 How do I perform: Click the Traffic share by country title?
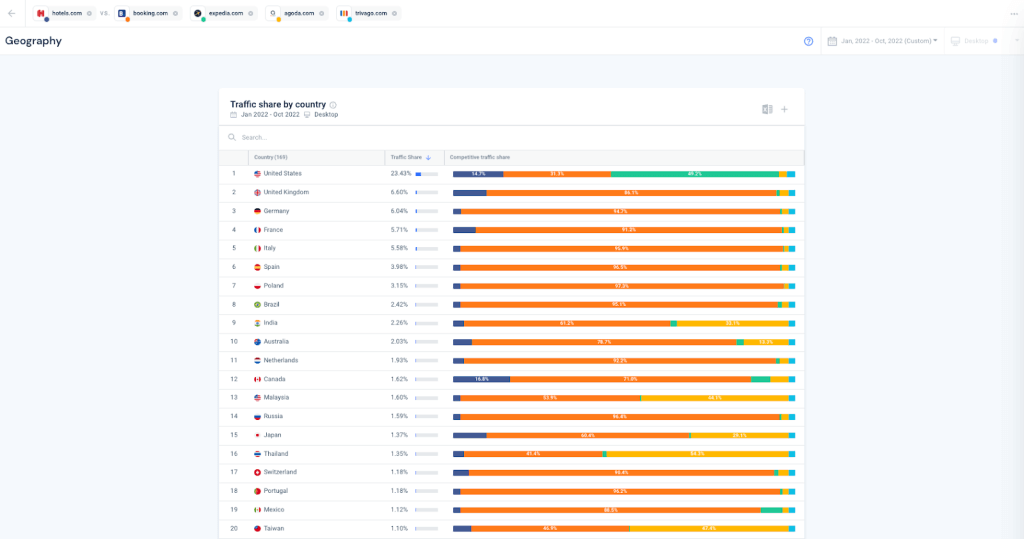[x=278, y=105]
